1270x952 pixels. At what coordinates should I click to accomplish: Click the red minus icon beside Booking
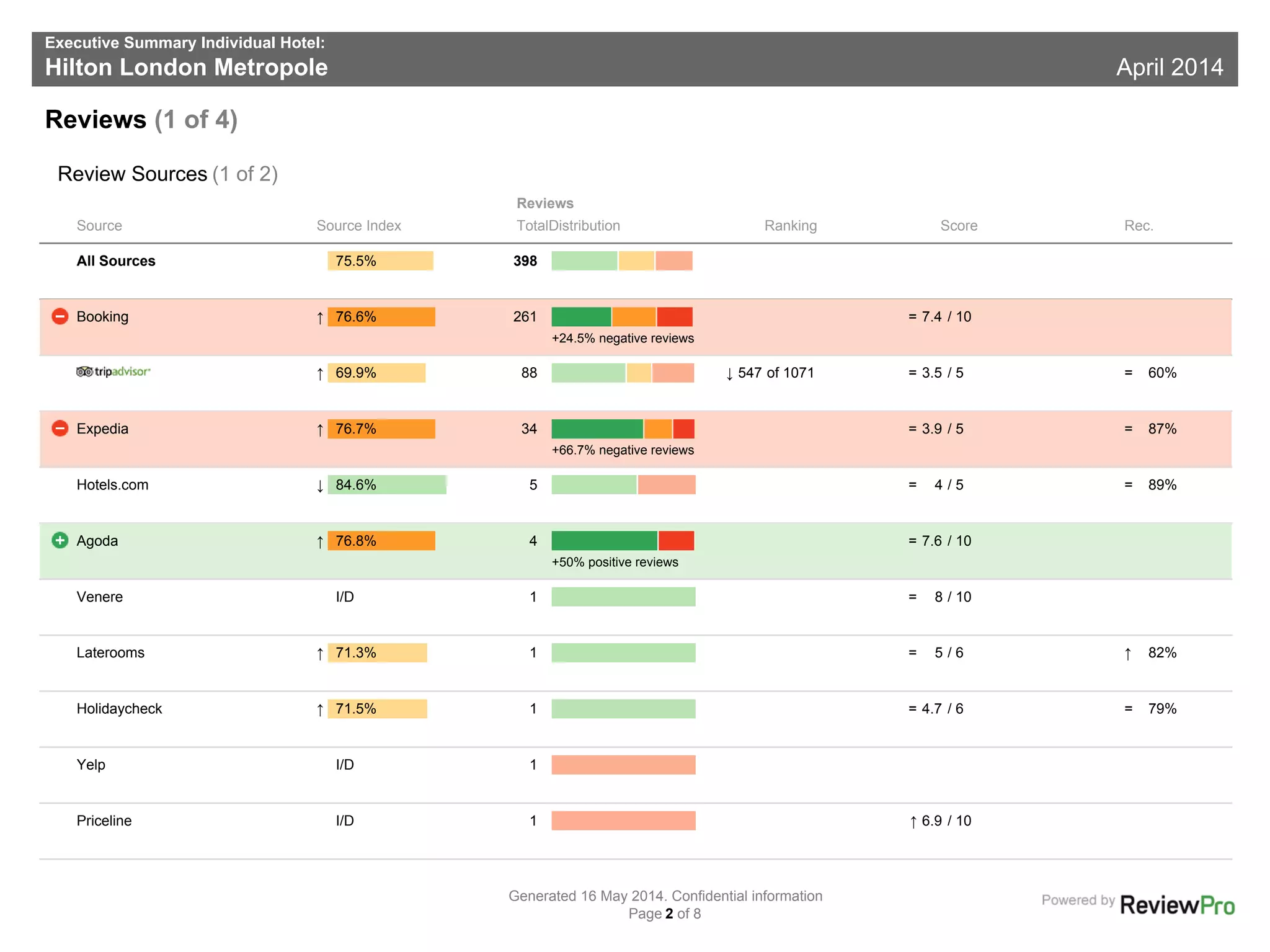click(x=60, y=316)
